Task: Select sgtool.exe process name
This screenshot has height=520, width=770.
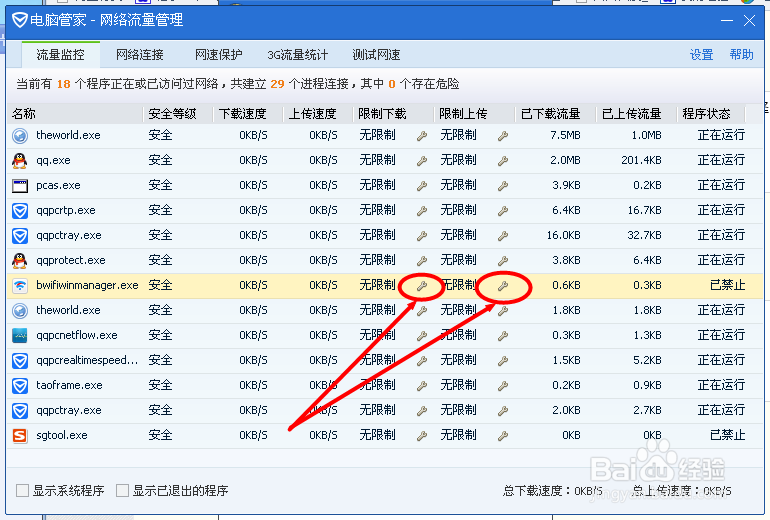Action: coord(62,436)
